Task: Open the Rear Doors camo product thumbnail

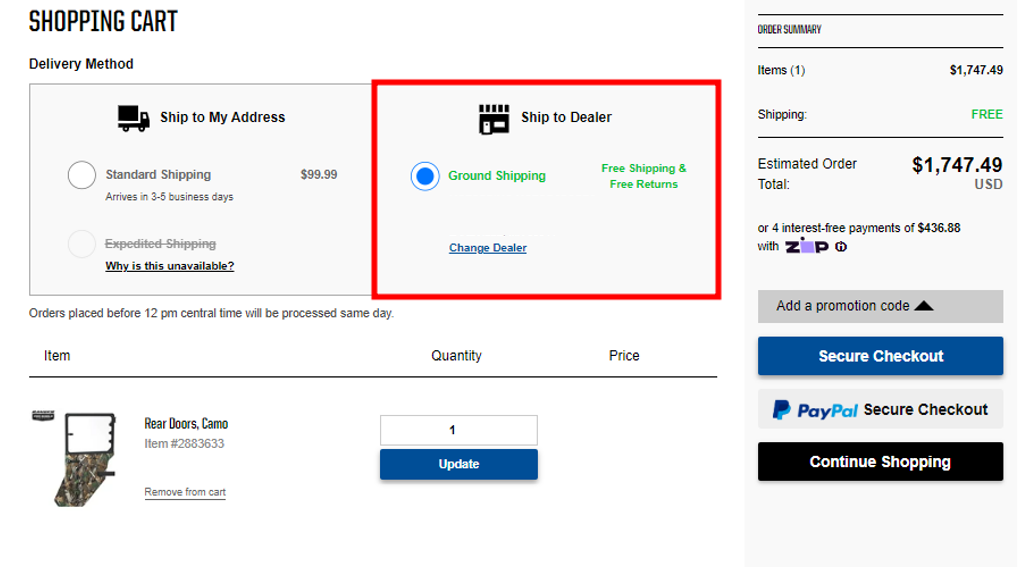Action: [x=77, y=457]
